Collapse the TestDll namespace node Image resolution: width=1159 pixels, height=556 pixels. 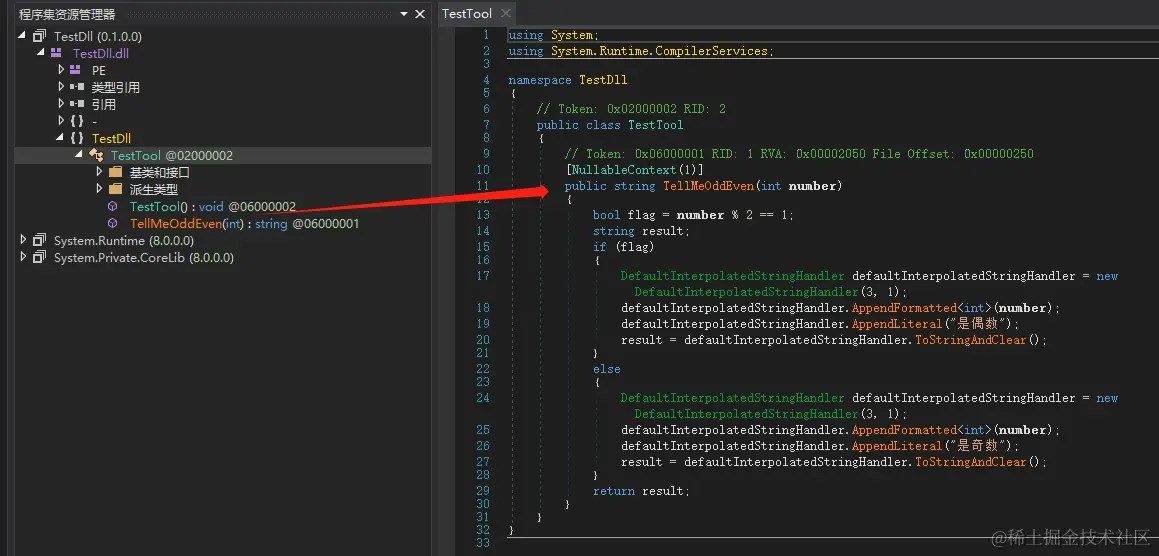pos(61,138)
